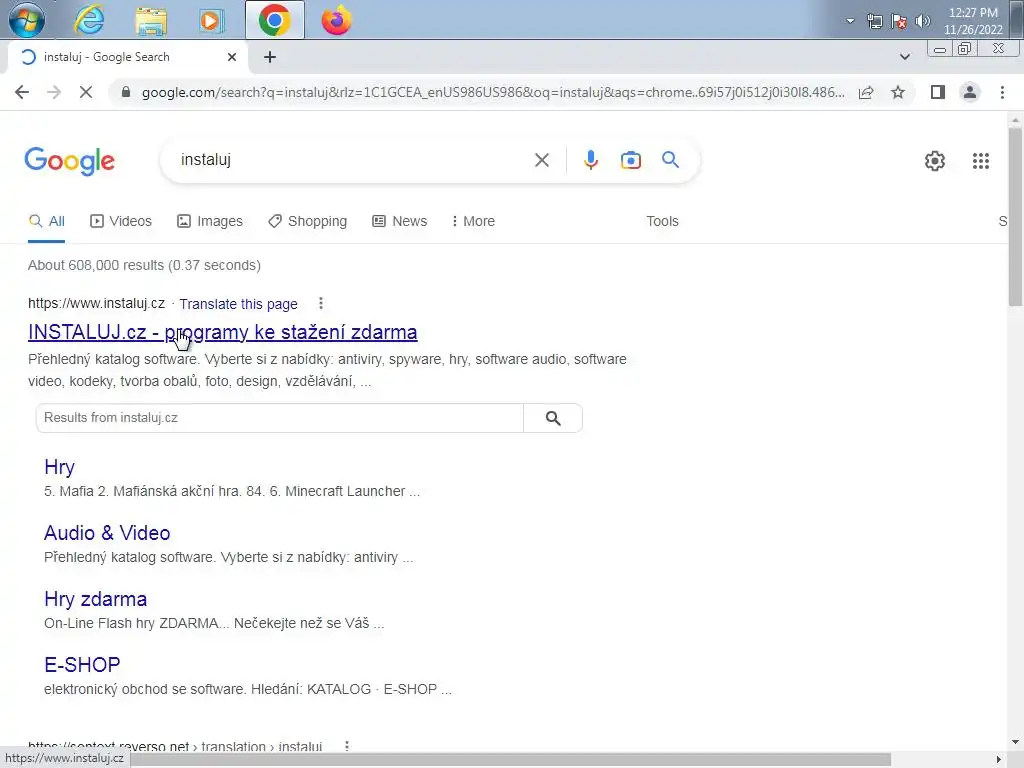The image size is (1024, 768).
Task: Stop loading the page
Action: [x=86, y=92]
